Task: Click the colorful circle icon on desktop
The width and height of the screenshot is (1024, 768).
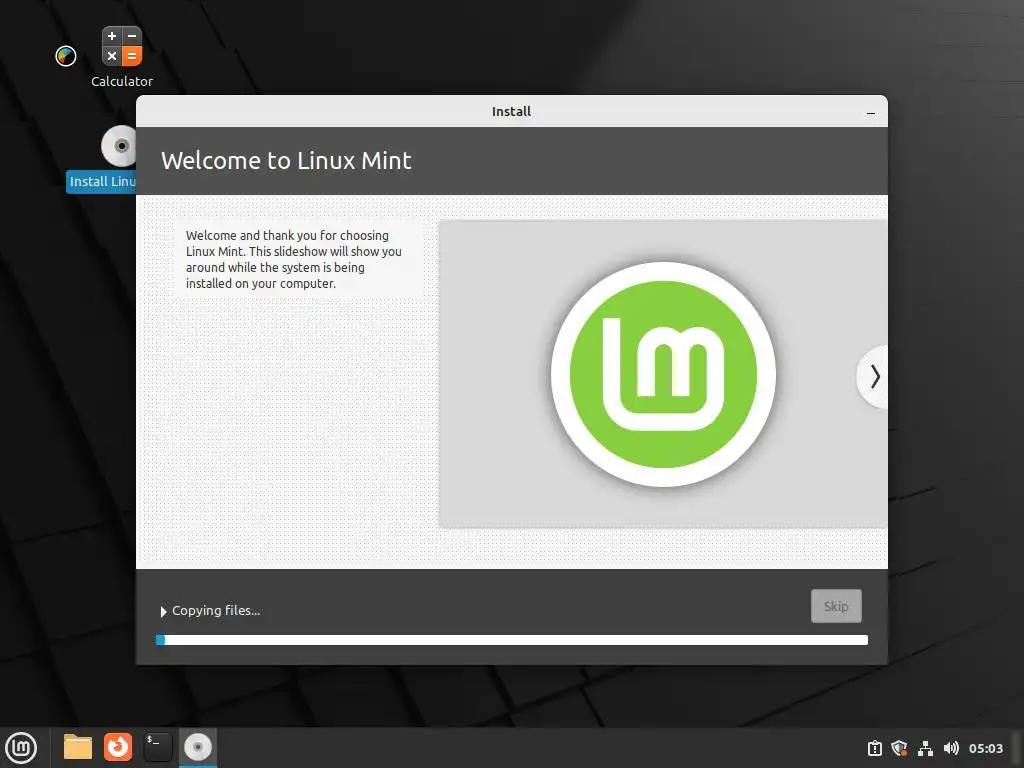Action: click(x=66, y=56)
